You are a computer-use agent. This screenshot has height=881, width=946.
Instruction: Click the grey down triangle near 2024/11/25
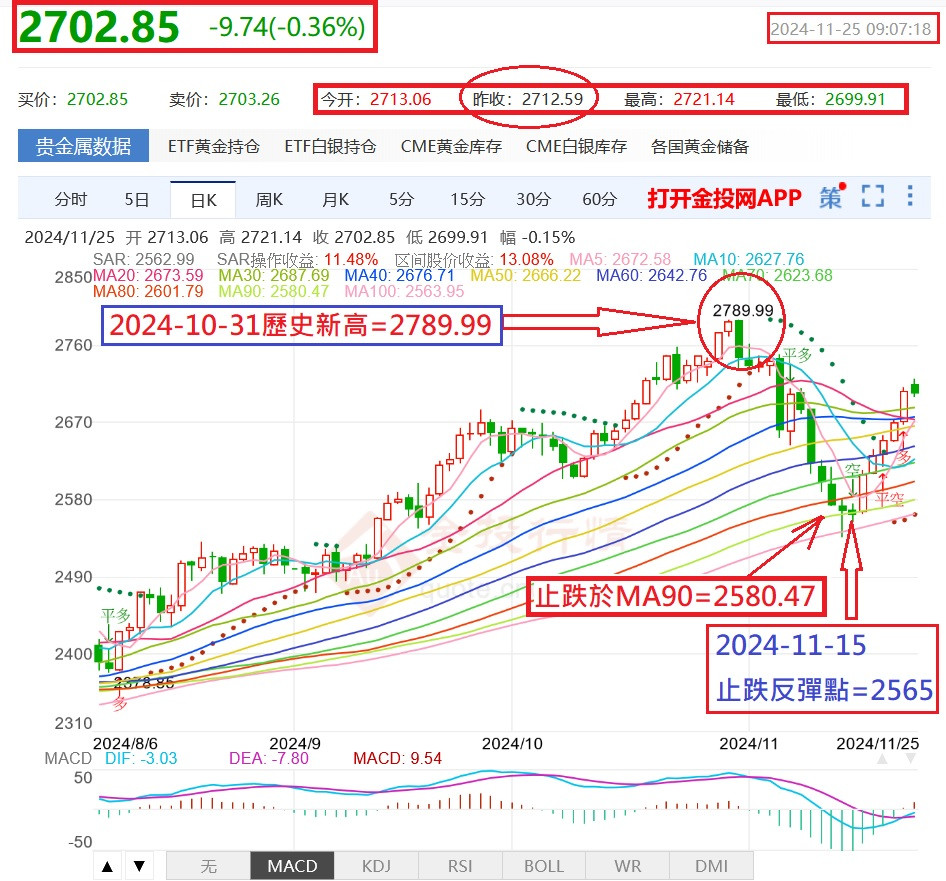coord(911,759)
